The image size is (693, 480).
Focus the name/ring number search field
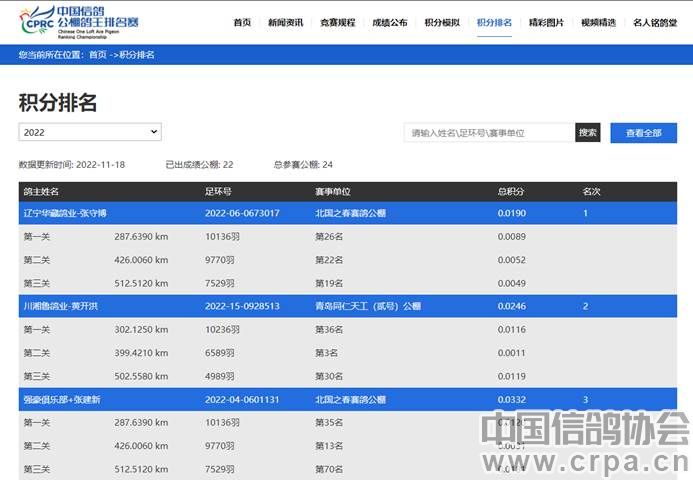click(489, 132)
